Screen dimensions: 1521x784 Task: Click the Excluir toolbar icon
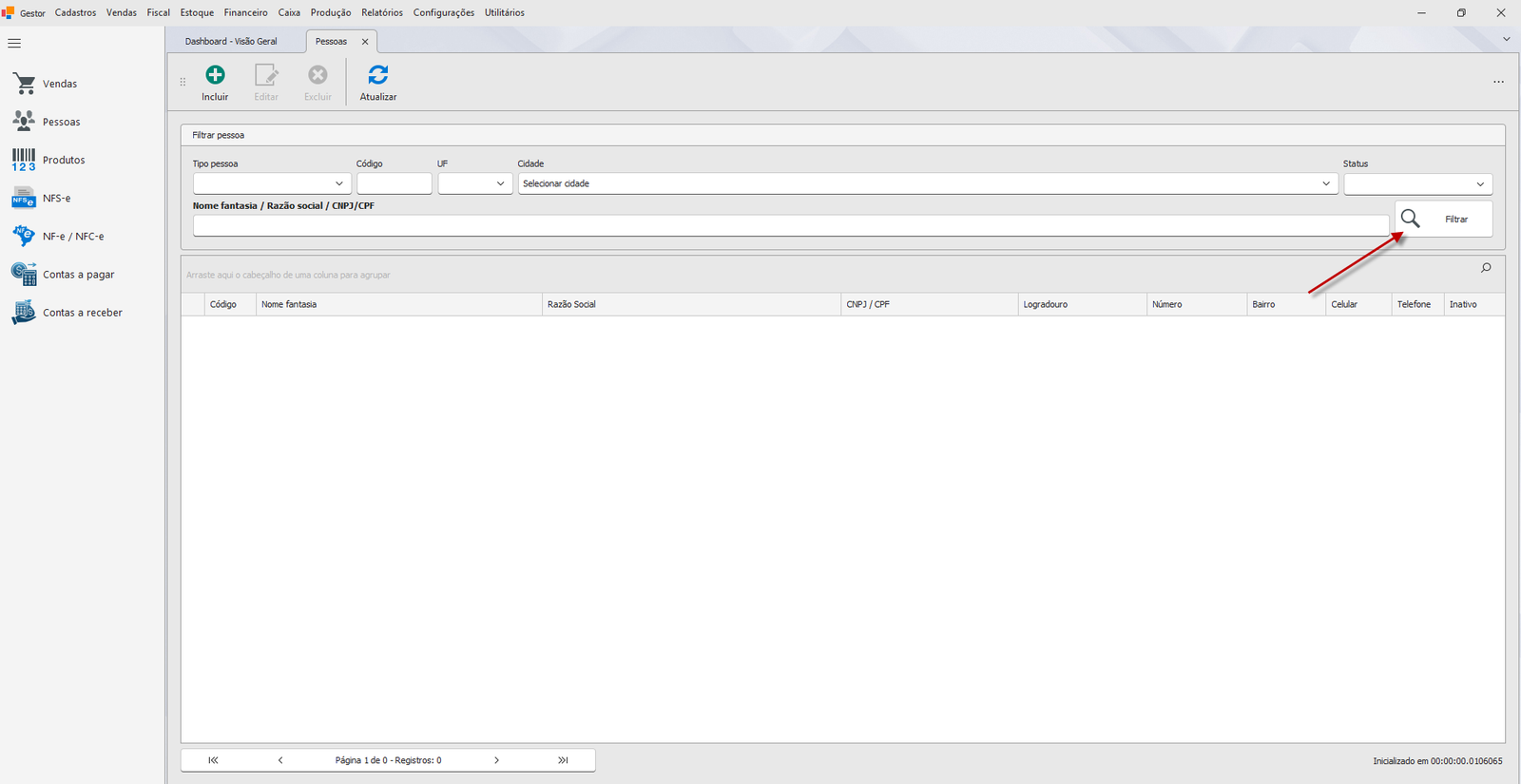(x=318, y=74)
